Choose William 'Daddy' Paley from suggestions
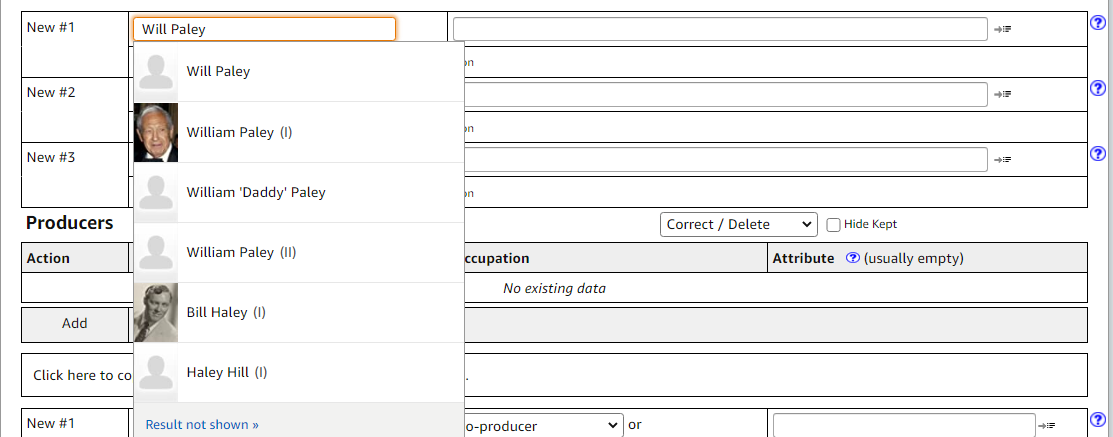This screenshot has width=1113, height=437. click(256, 192)
